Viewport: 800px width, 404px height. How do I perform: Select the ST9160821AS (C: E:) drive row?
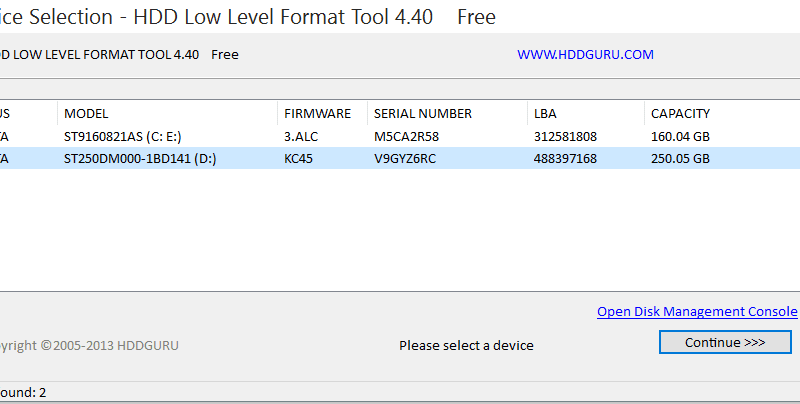(400, 137)
